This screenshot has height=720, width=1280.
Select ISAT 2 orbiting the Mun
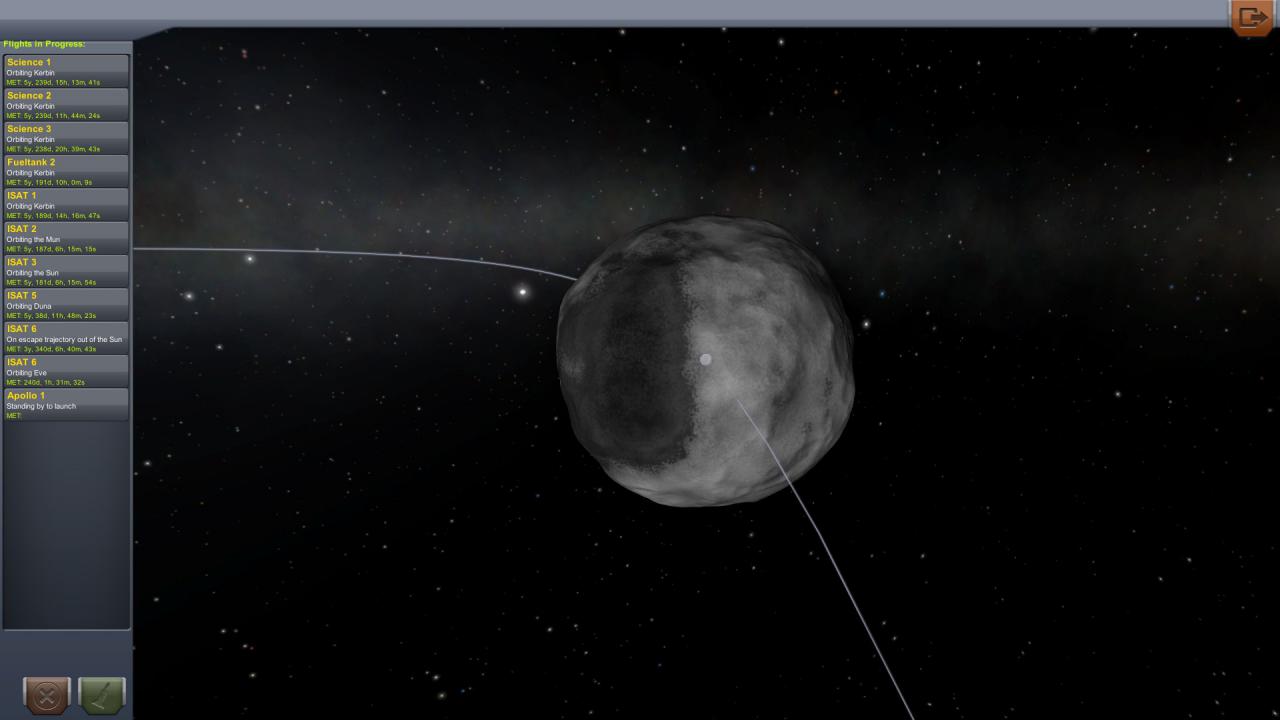[67, 237]
